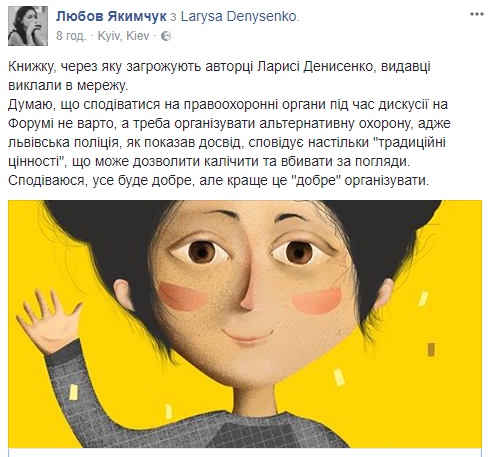
Task: Open the yellow illustrated book cover image
Action: [245, 323]
